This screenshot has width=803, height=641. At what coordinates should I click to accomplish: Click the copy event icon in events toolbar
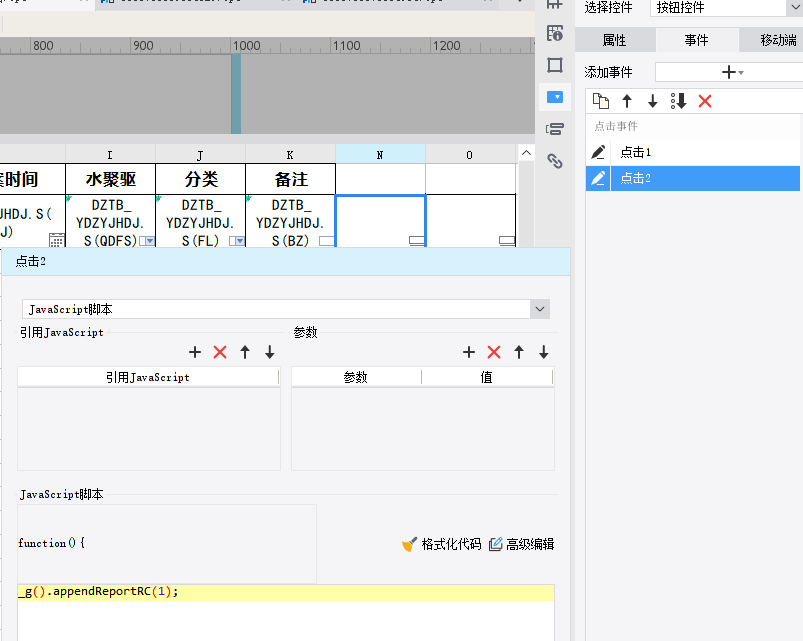pos(600,101)
